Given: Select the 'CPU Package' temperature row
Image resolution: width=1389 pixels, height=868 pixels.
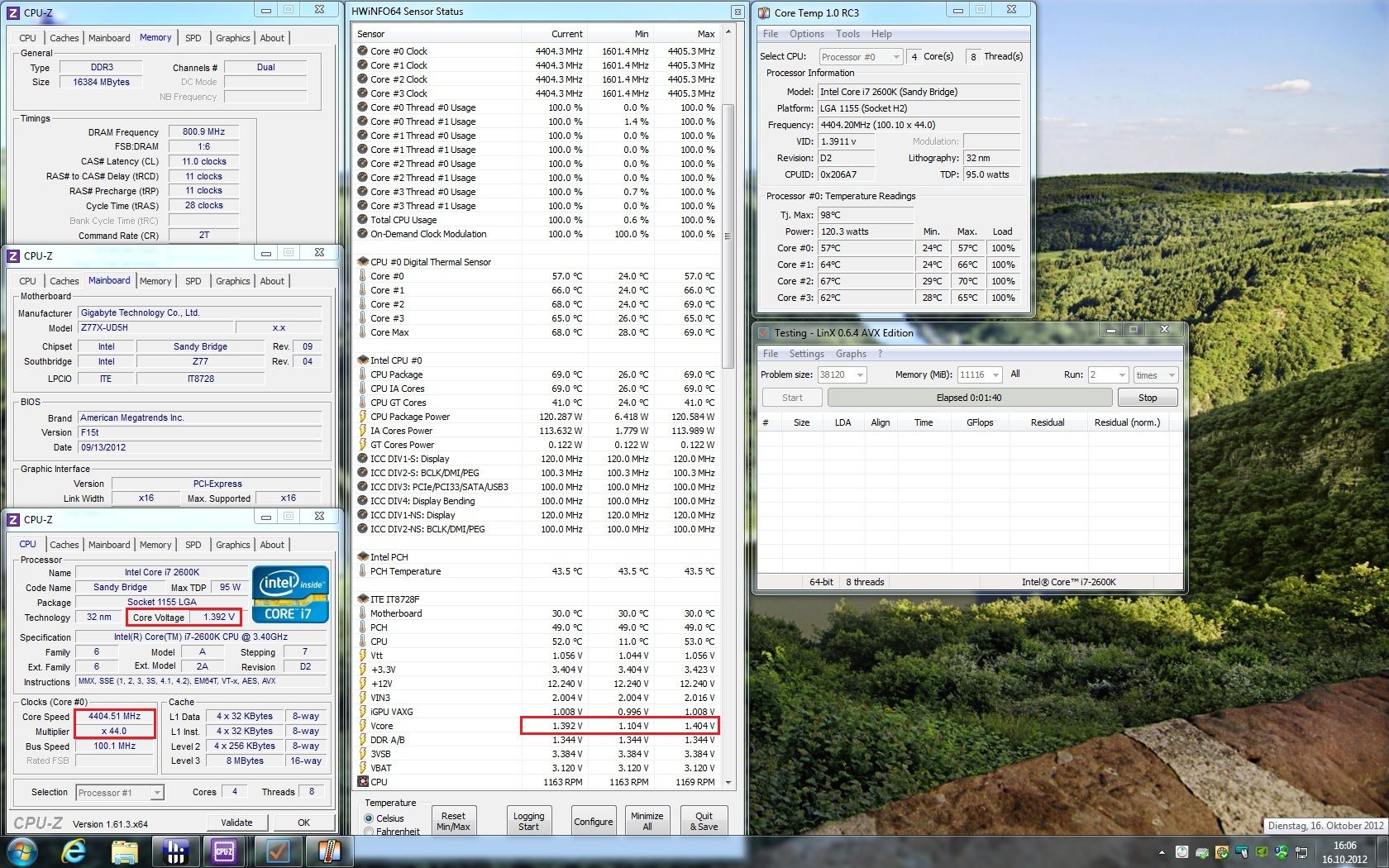Looking at the screenshot, I should click(x=537, y=374).
